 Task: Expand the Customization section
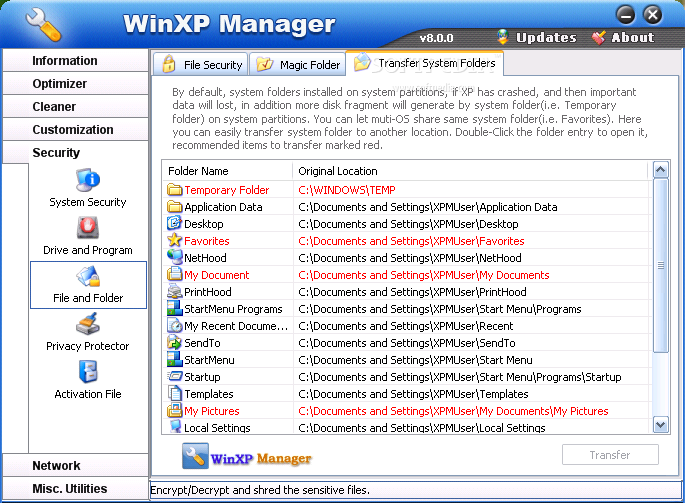75,130
